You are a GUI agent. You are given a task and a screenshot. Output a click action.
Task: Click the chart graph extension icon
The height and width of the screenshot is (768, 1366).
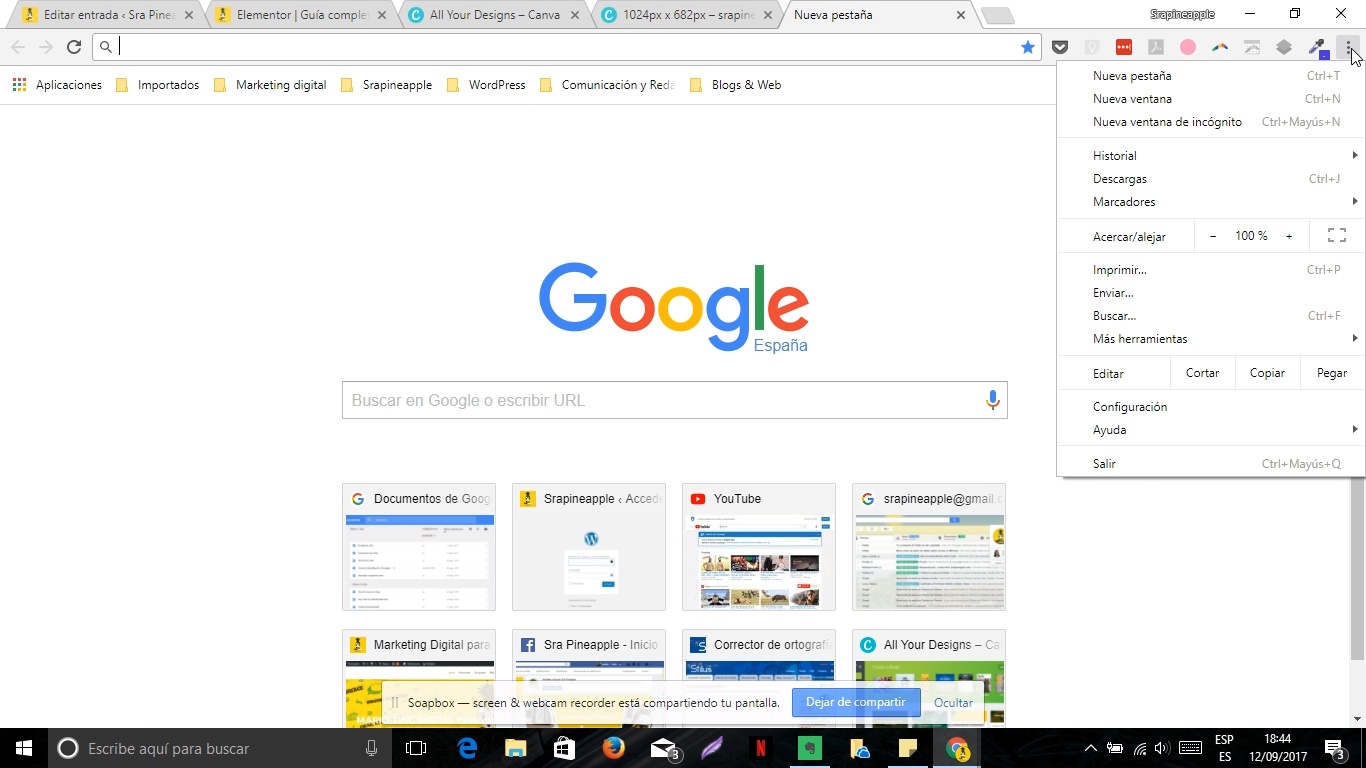(x=1252, y=47)
